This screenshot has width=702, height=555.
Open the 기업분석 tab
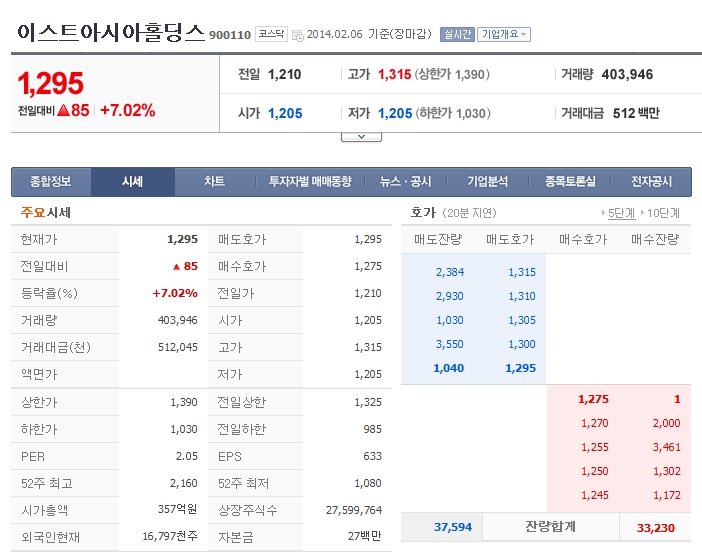click(488, 182)
